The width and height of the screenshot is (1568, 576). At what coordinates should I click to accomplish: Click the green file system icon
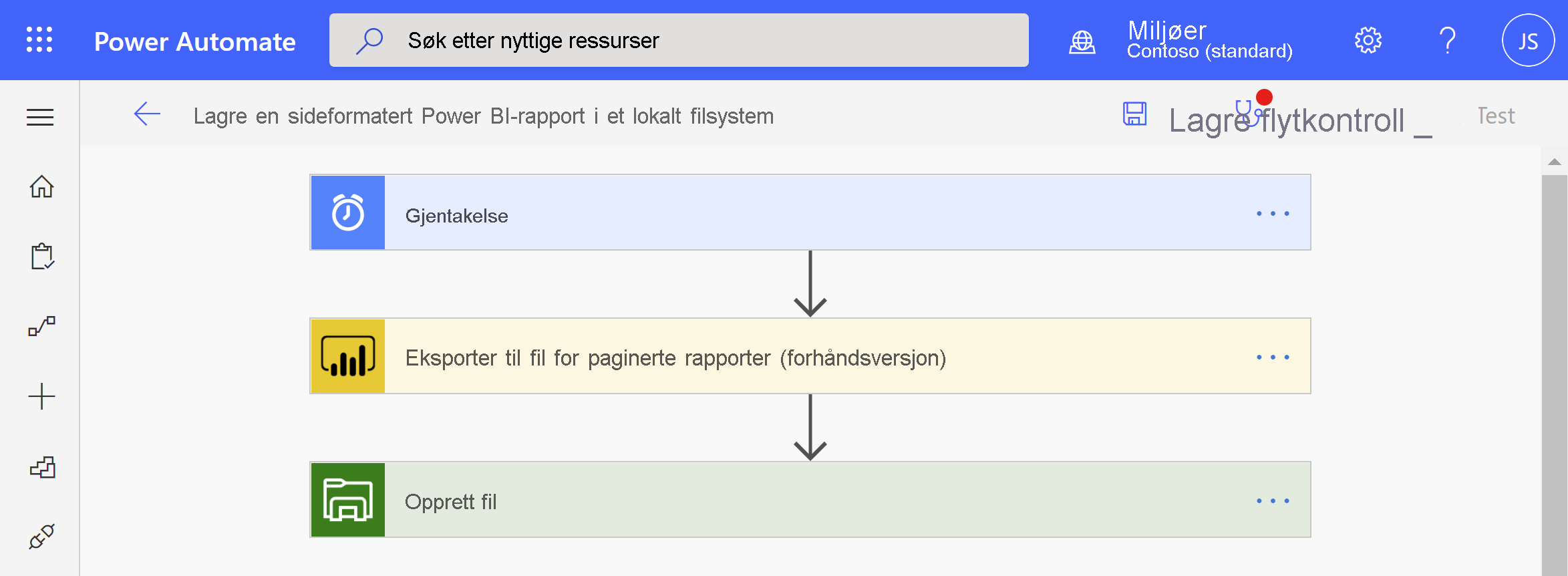coord(348,500)
